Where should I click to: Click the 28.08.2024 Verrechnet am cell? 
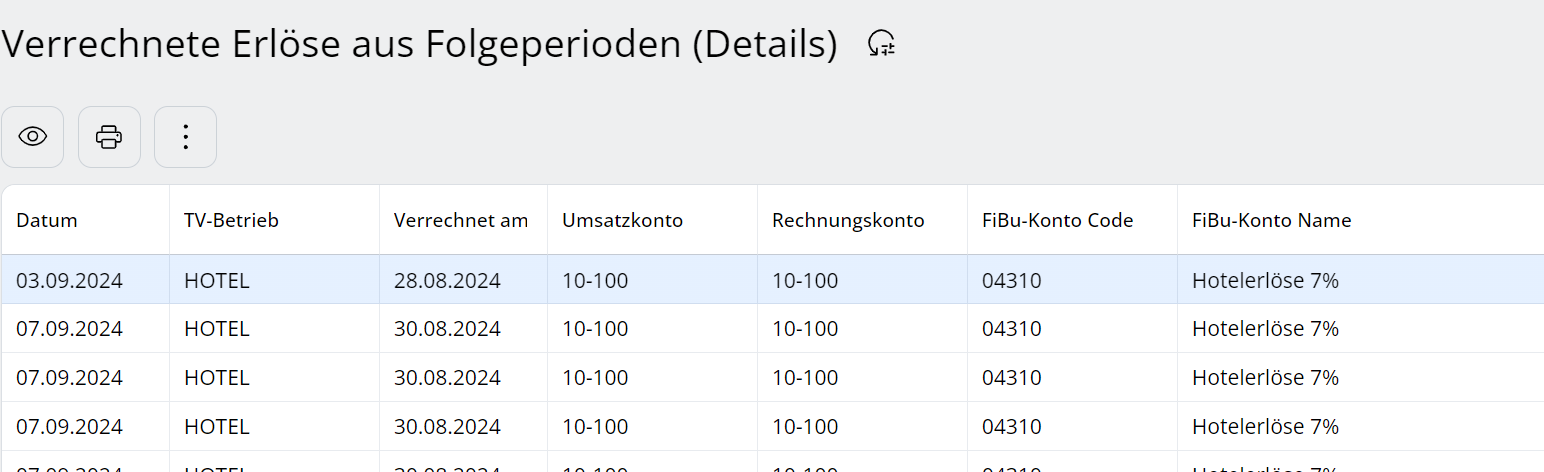(447, 281)
